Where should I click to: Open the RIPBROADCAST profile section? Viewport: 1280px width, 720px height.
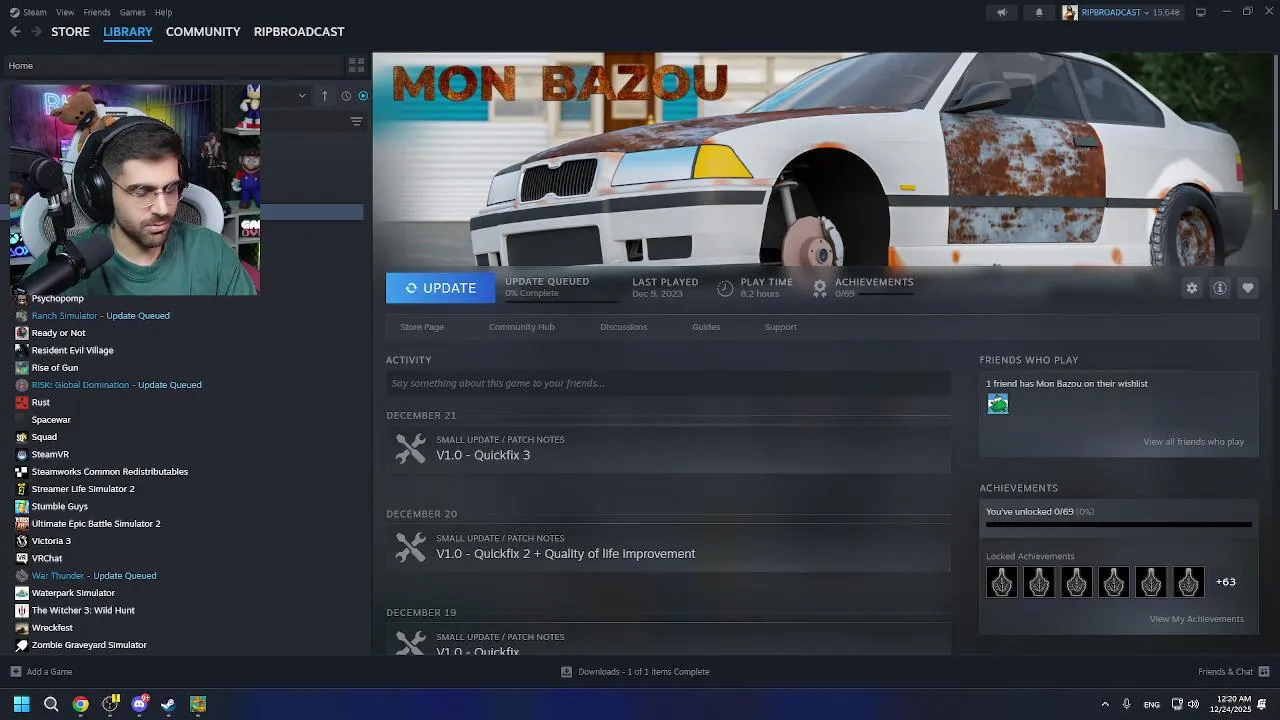[299, 32]
